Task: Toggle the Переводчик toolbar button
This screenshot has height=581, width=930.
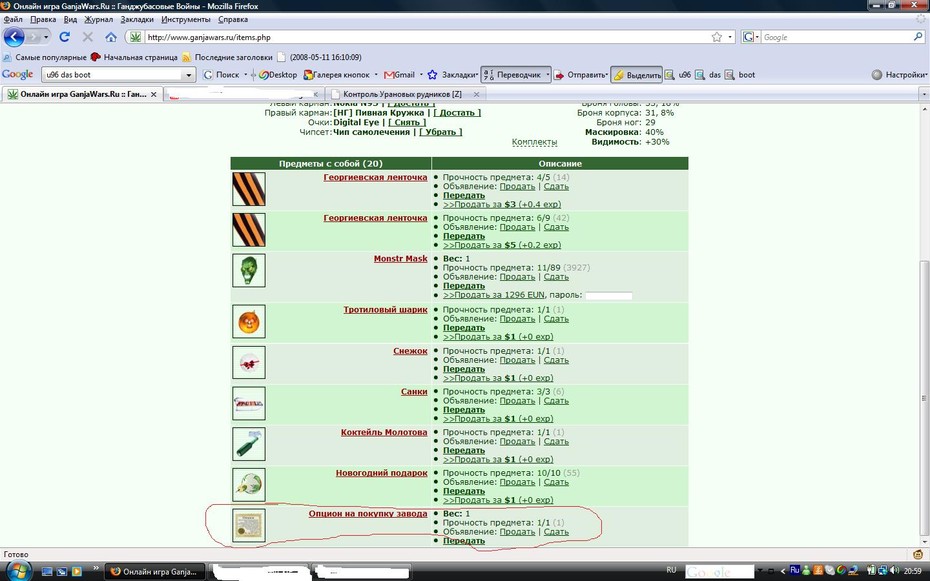Action: [x=512, y=75]
